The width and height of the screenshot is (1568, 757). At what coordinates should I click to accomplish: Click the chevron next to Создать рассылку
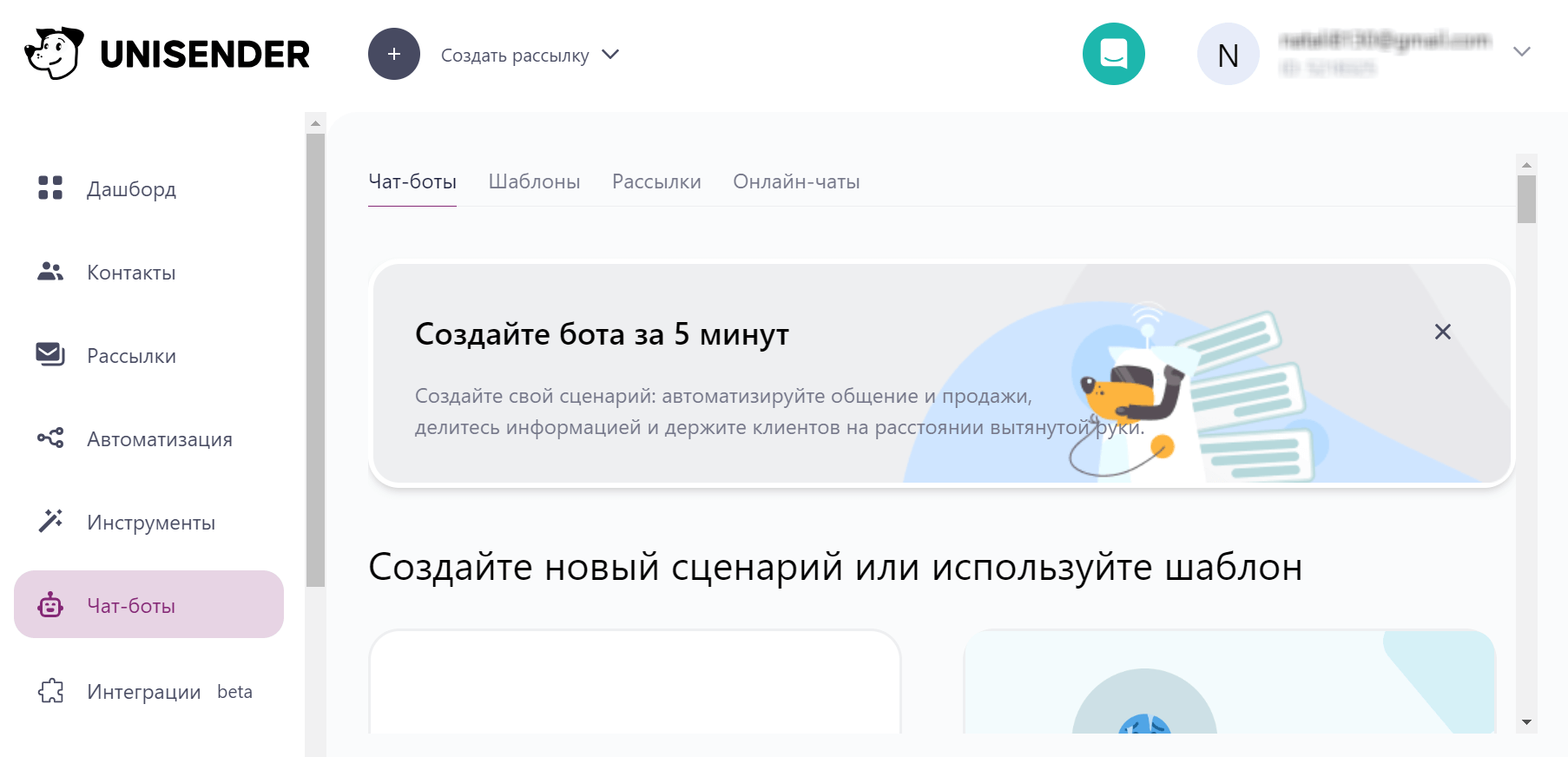610,54
